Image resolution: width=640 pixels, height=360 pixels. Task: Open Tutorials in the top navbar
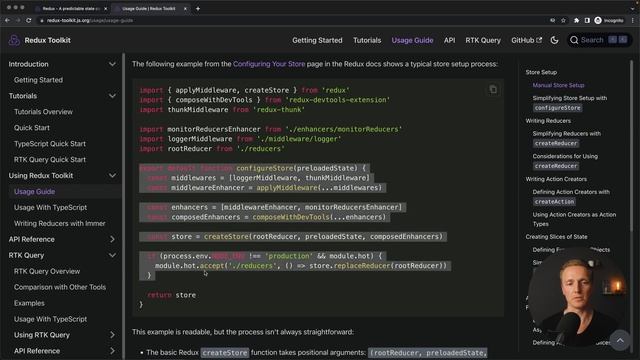(367, 40)
